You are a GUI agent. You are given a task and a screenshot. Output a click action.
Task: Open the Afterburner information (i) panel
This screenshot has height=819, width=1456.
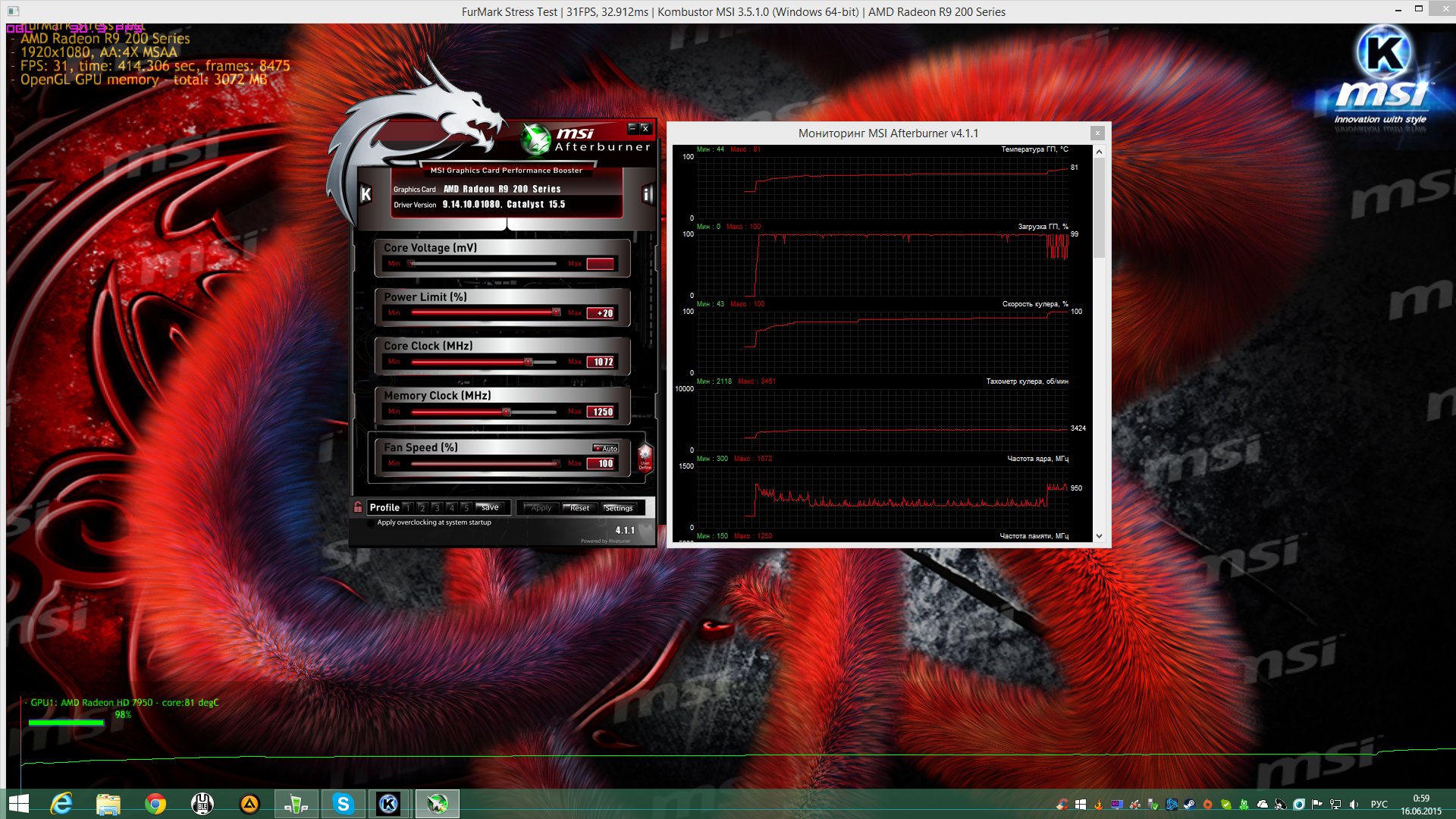click(647, 194)
